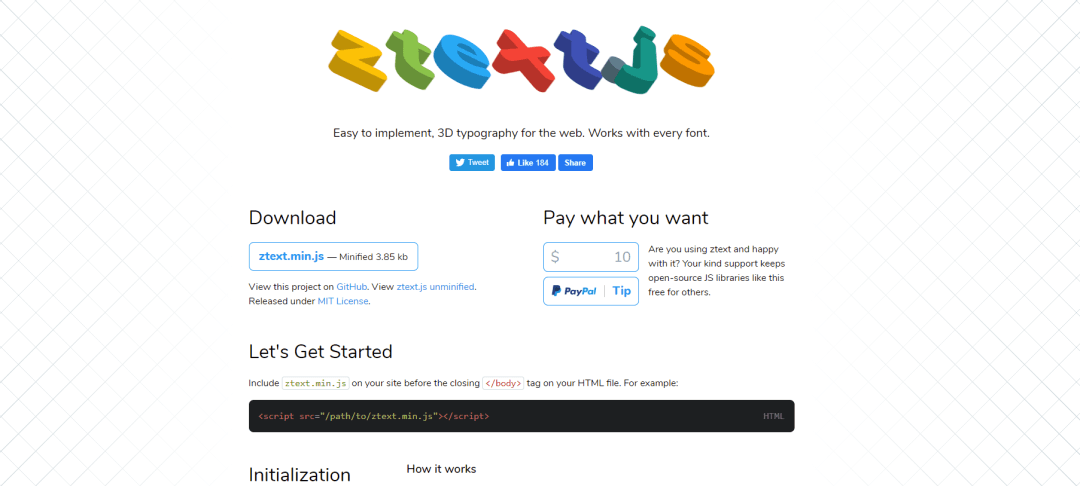Click the inline ztext.min.js code snippet
The image size is (1080, 486).
click(316, 383)
